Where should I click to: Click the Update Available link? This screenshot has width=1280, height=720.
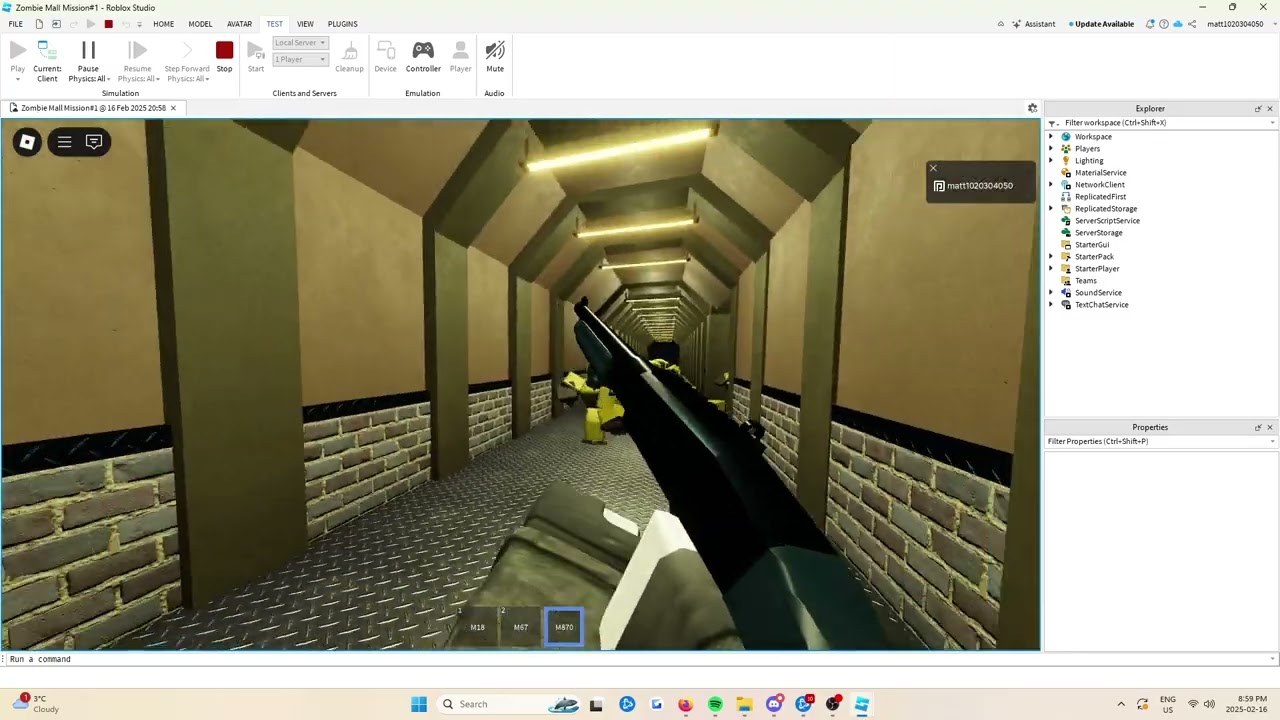coord(1102,24)
